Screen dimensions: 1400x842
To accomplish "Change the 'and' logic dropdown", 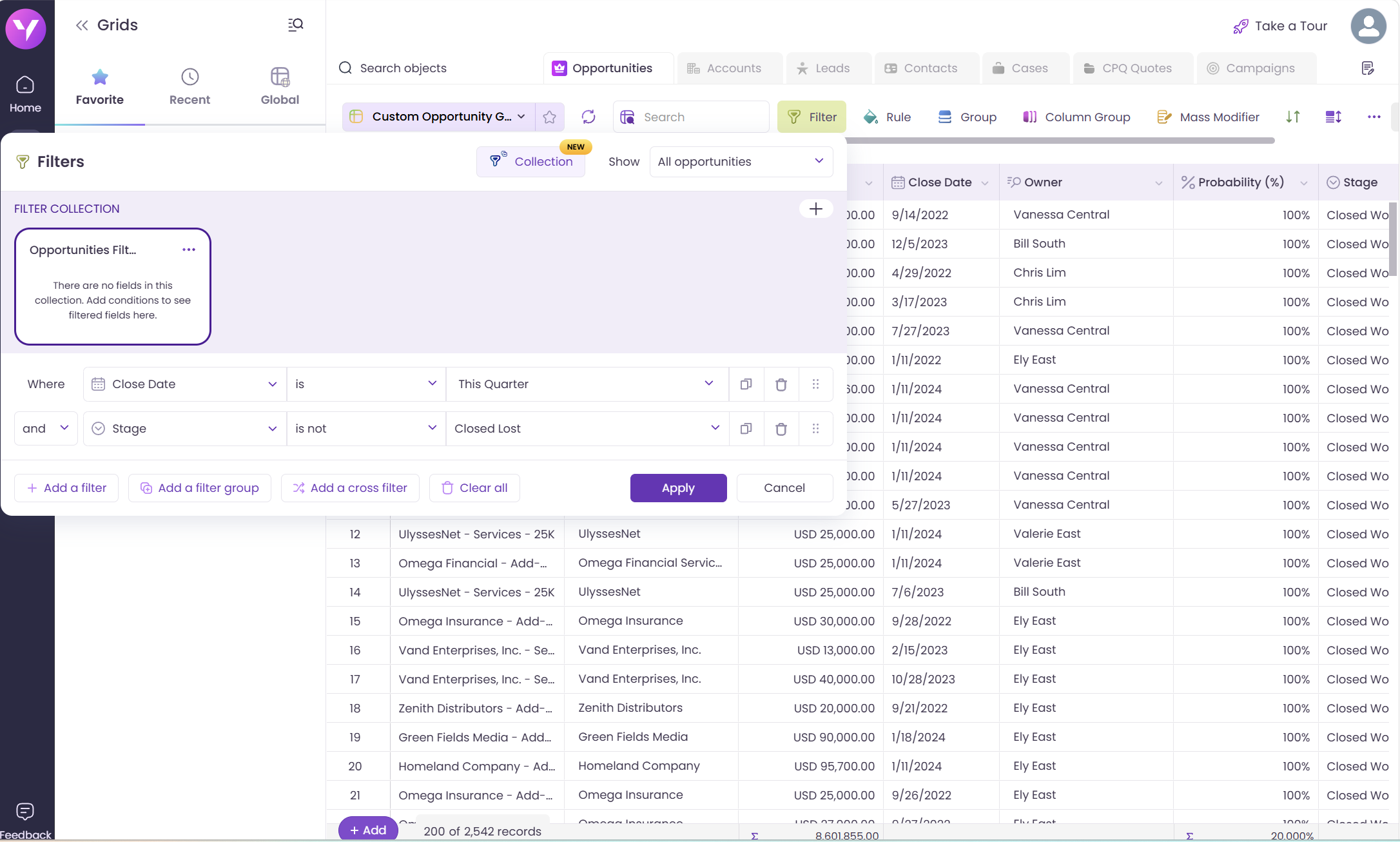I will pyautogui.click(x=46, y=429).
